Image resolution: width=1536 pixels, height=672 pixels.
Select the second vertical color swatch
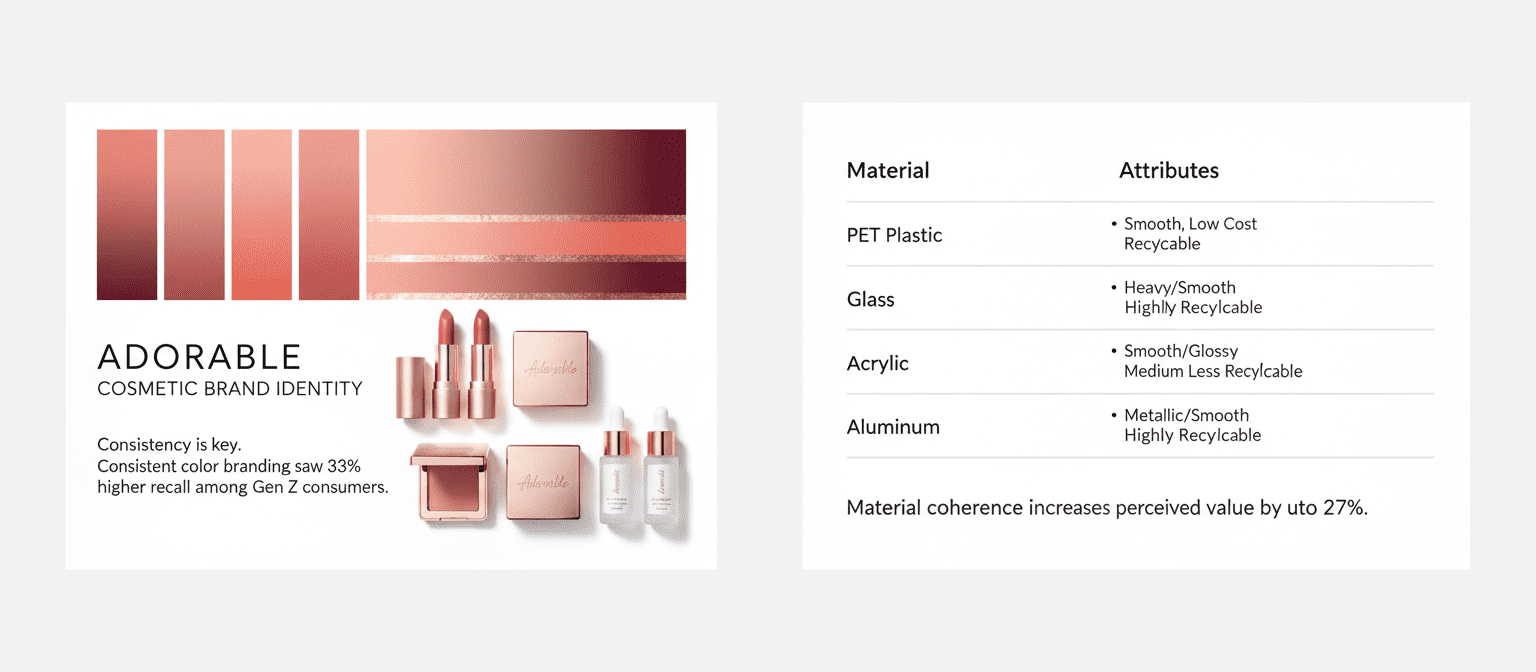point(194,214)
